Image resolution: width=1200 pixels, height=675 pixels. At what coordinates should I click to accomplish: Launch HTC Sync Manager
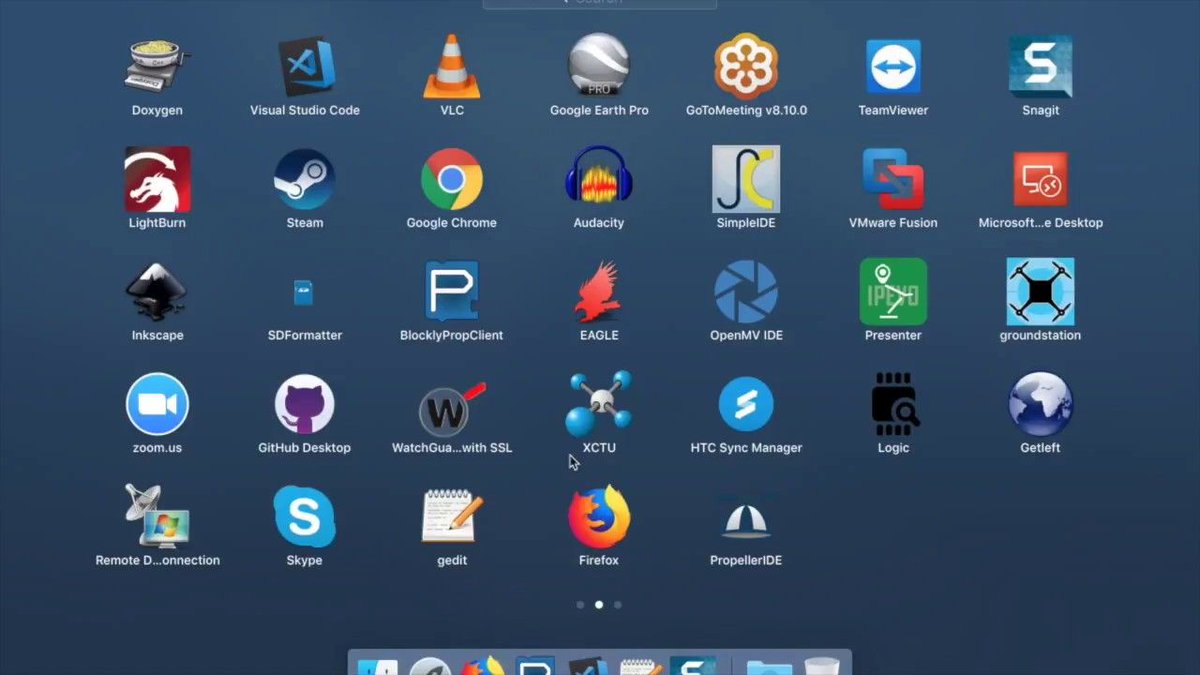(746, 405)
